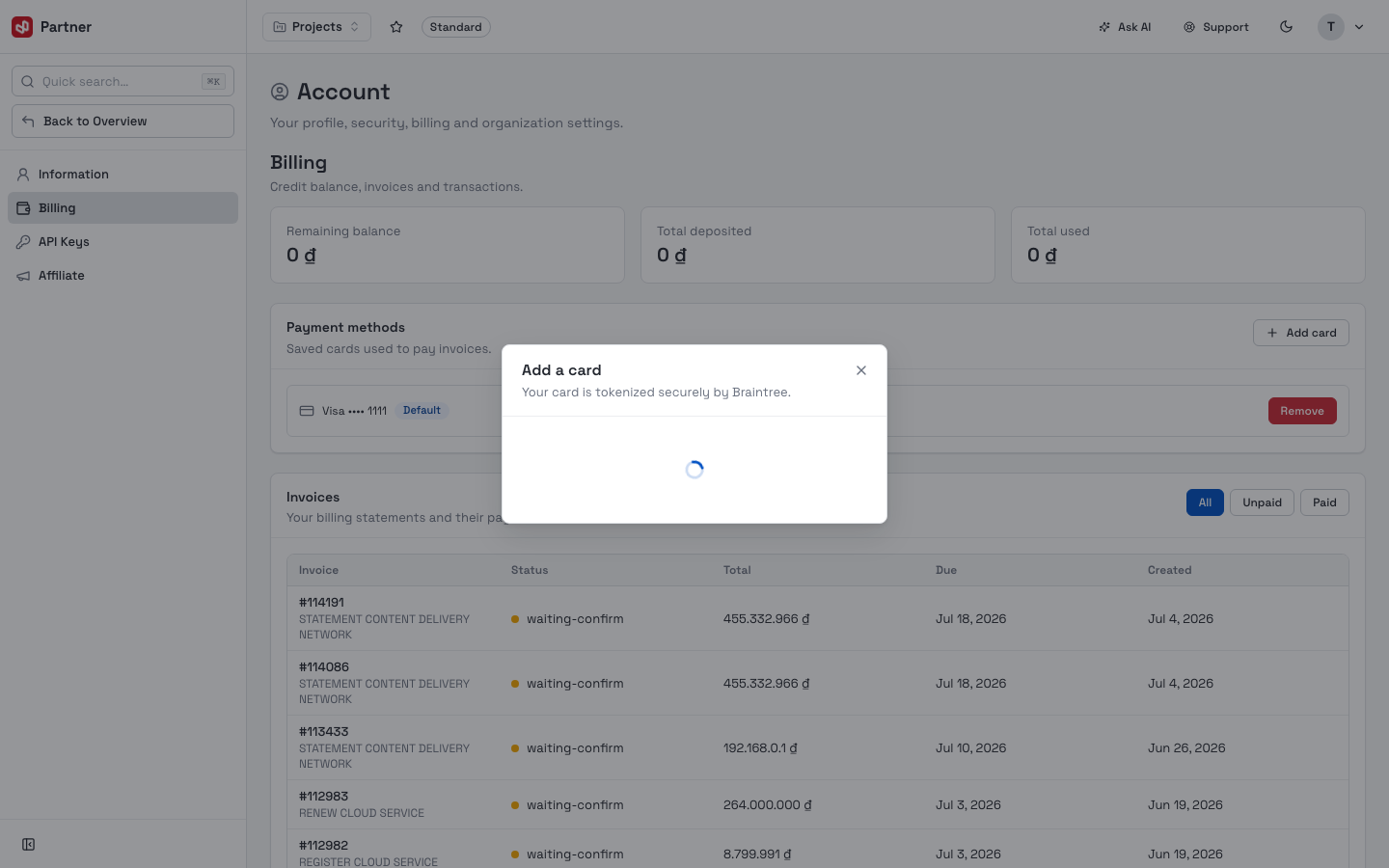Open the Projects selector dropdown
1389x868 pixels.
[316, 27]
